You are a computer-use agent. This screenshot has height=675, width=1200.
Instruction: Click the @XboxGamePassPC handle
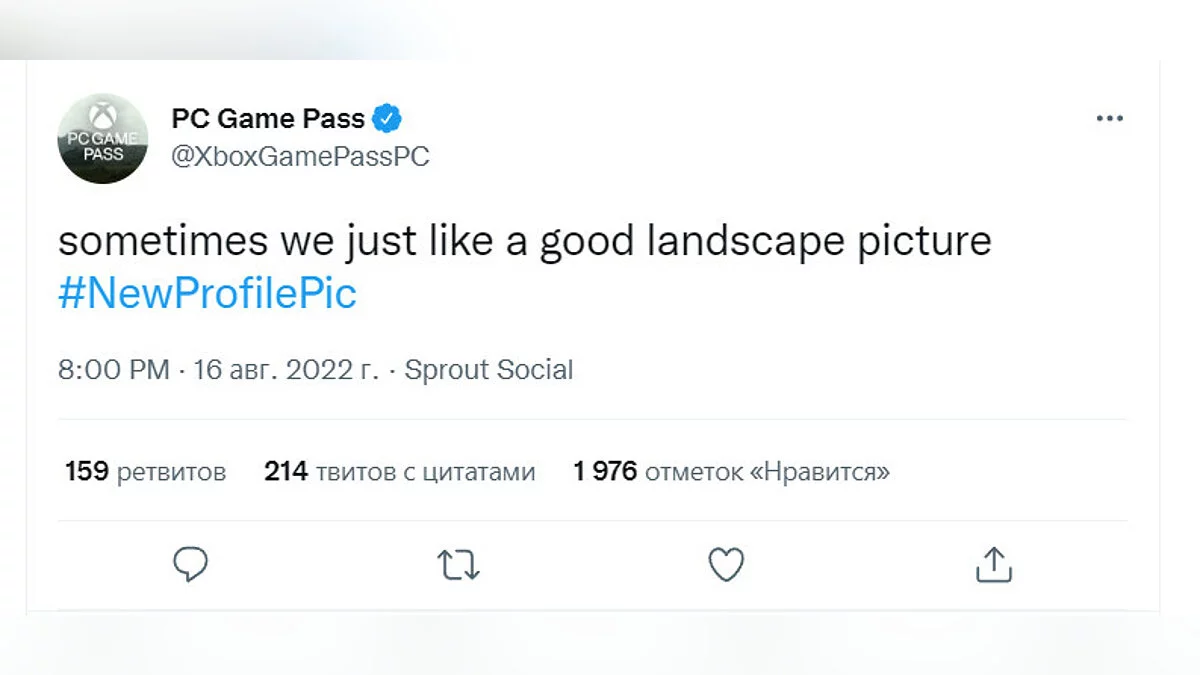coord(300,157)
